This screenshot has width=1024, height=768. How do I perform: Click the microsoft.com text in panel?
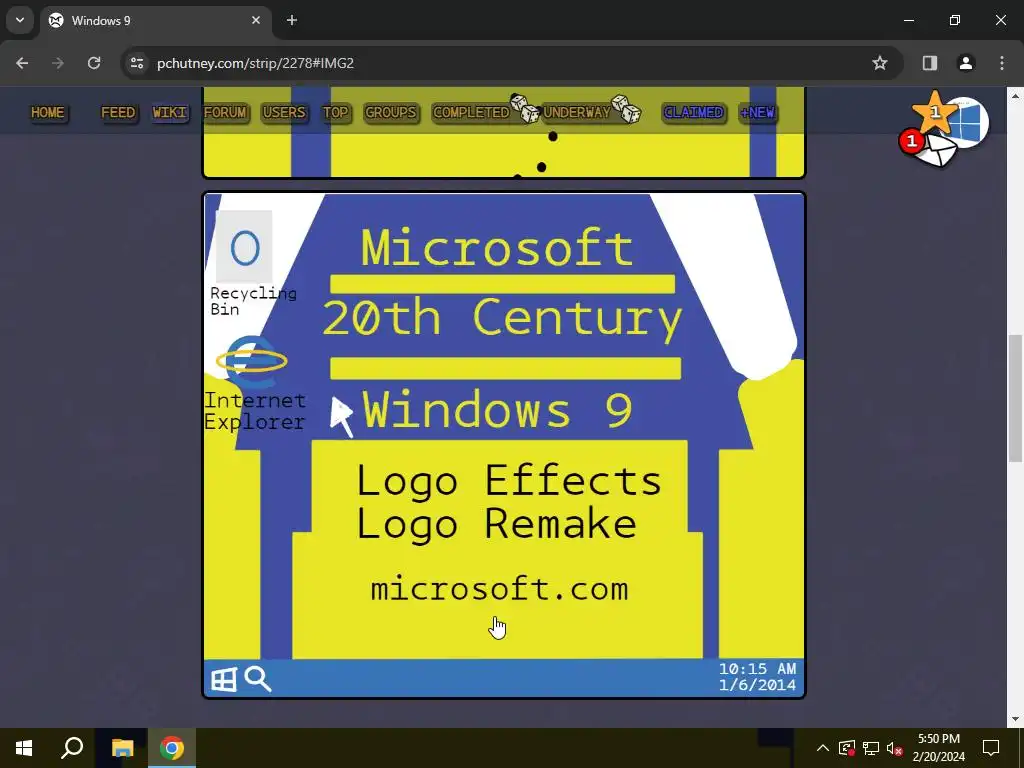tap(499, 589)
